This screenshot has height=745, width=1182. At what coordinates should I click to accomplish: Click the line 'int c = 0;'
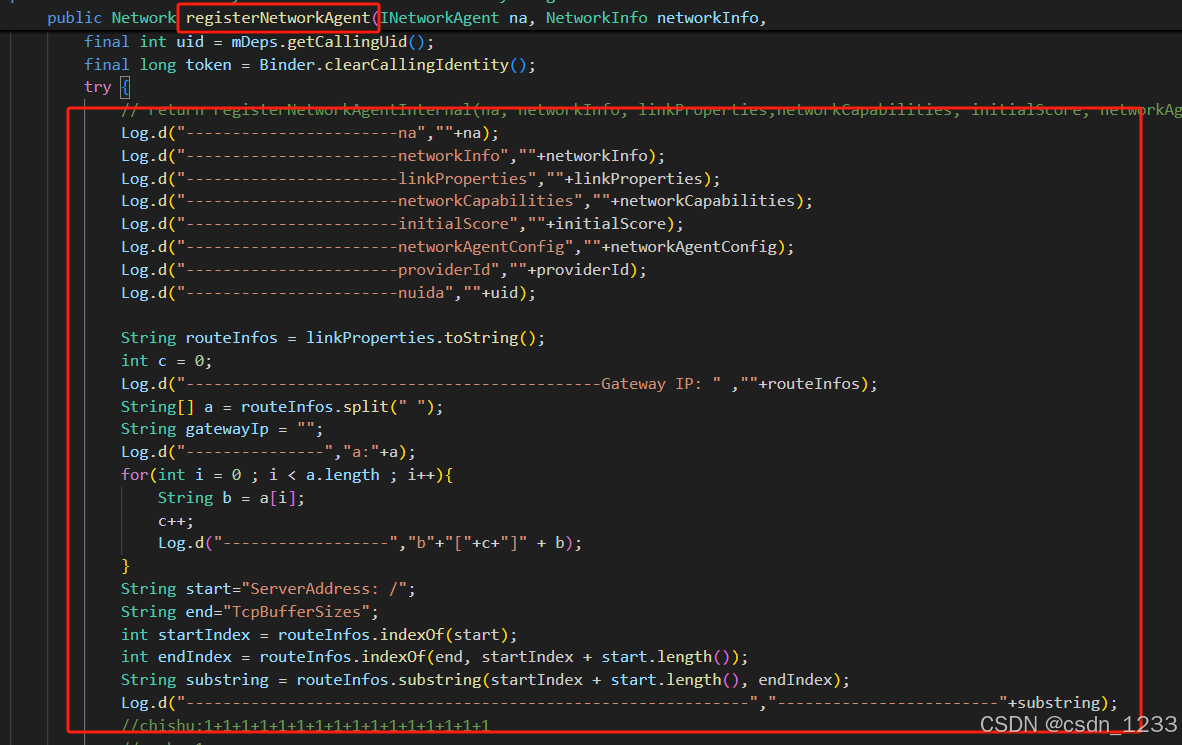tap(167, 361)
